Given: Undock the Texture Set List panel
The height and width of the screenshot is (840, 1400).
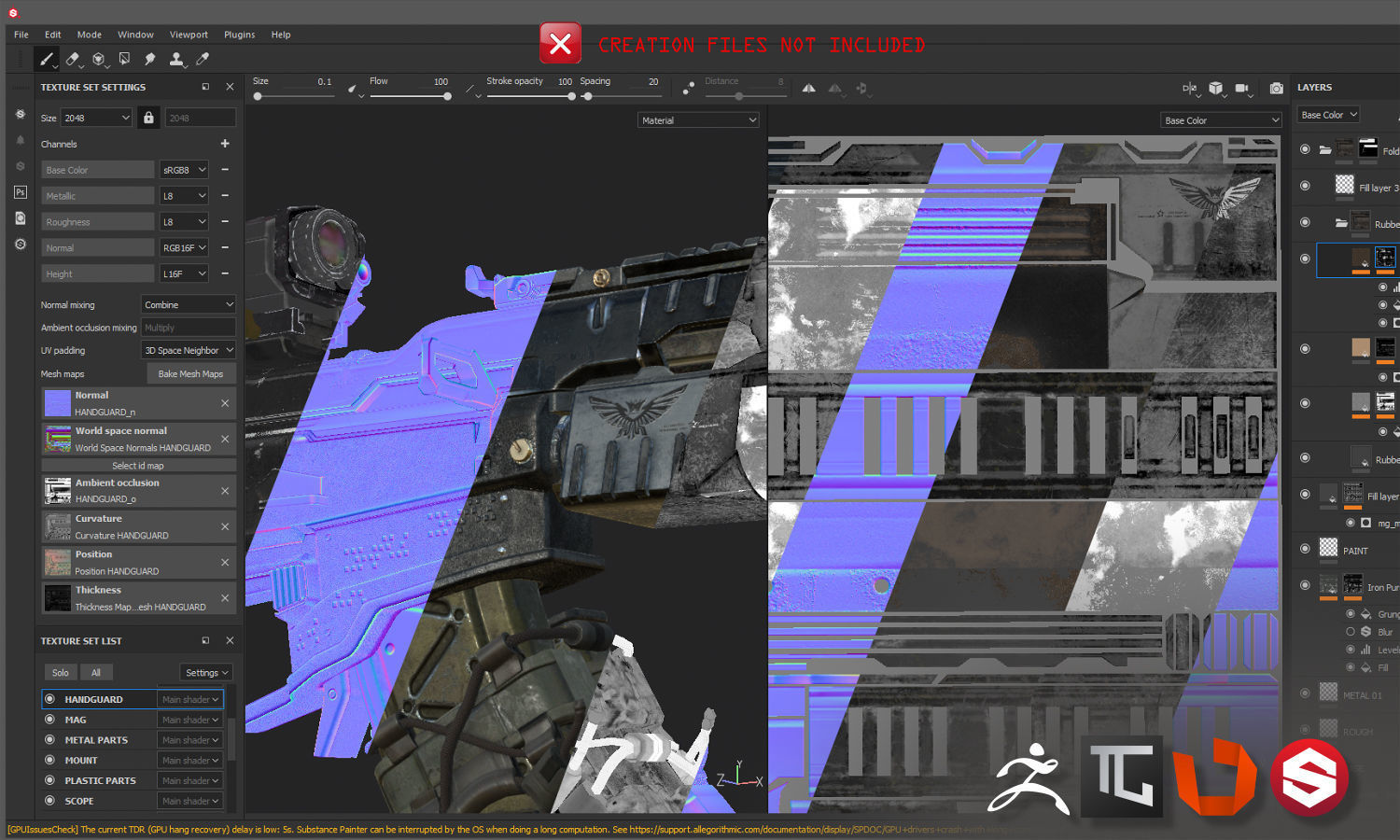Looking at the screenshot, I should 205,640.
